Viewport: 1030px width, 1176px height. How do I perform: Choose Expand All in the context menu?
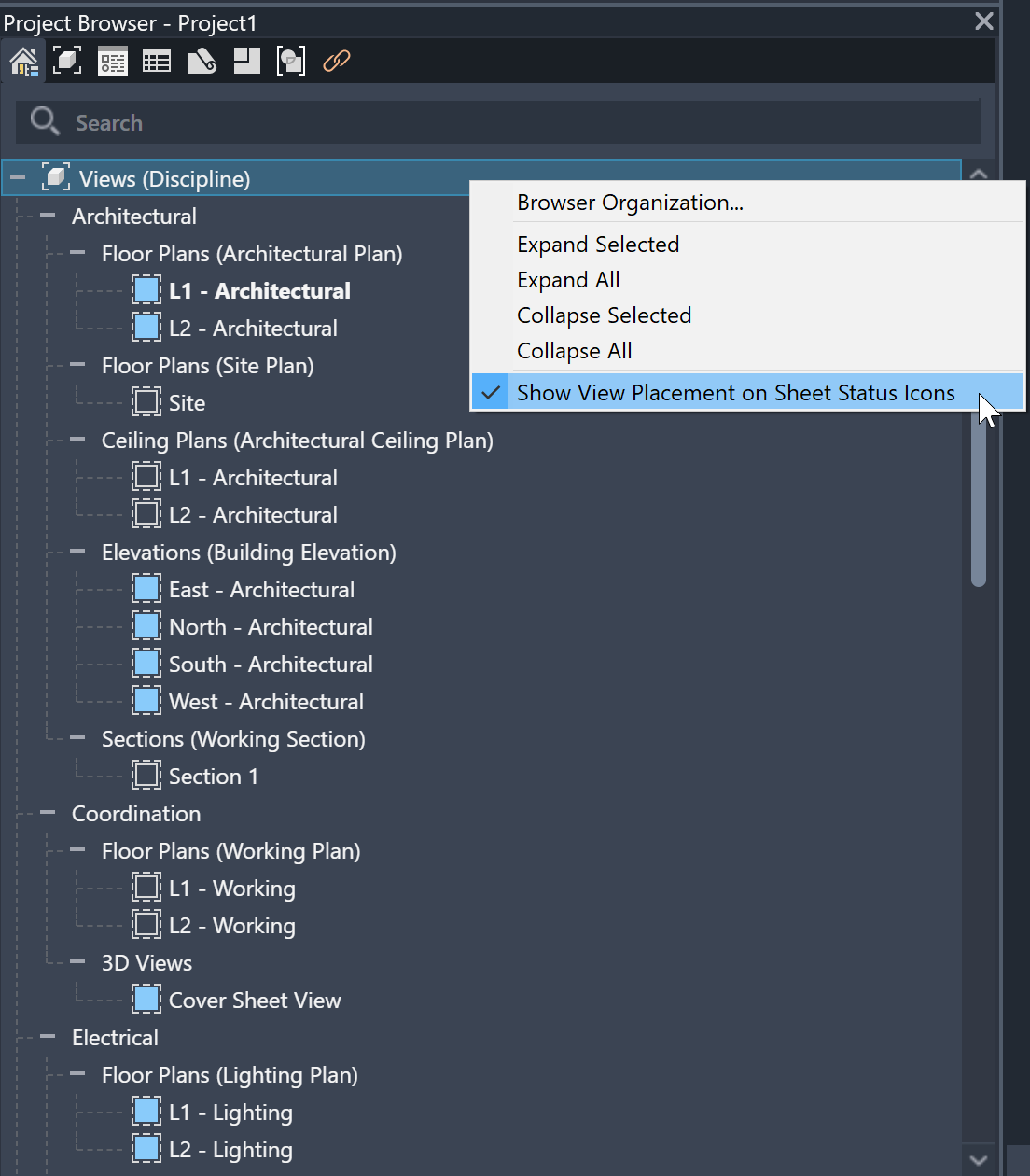568,279
